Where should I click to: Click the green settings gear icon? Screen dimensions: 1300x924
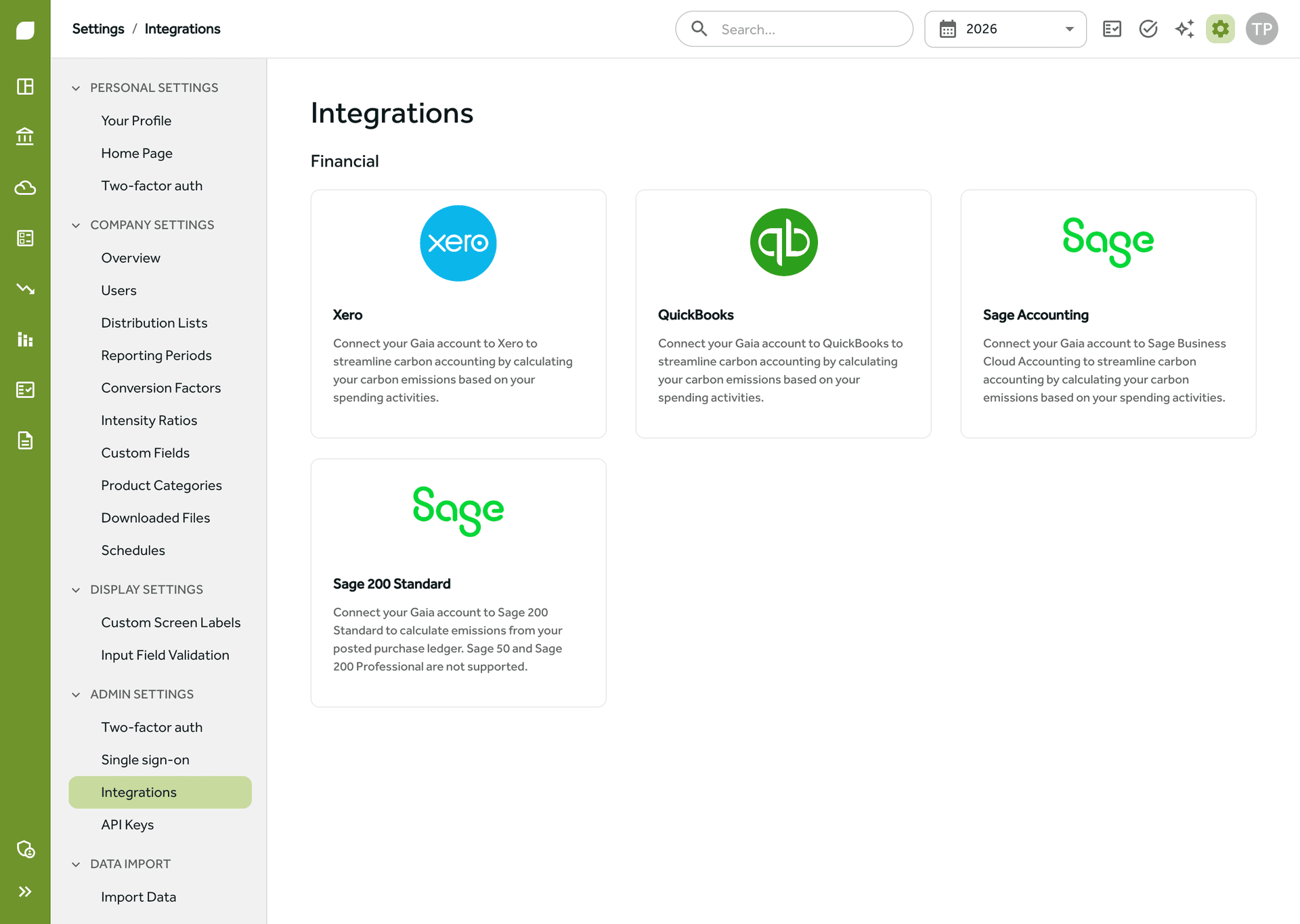click(1220, 28)
